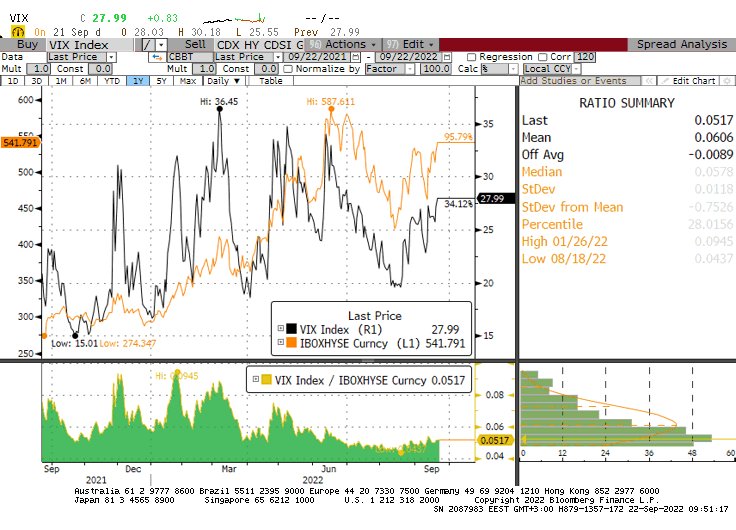Click the Median row in Ratio Summary

click(627, 172)
